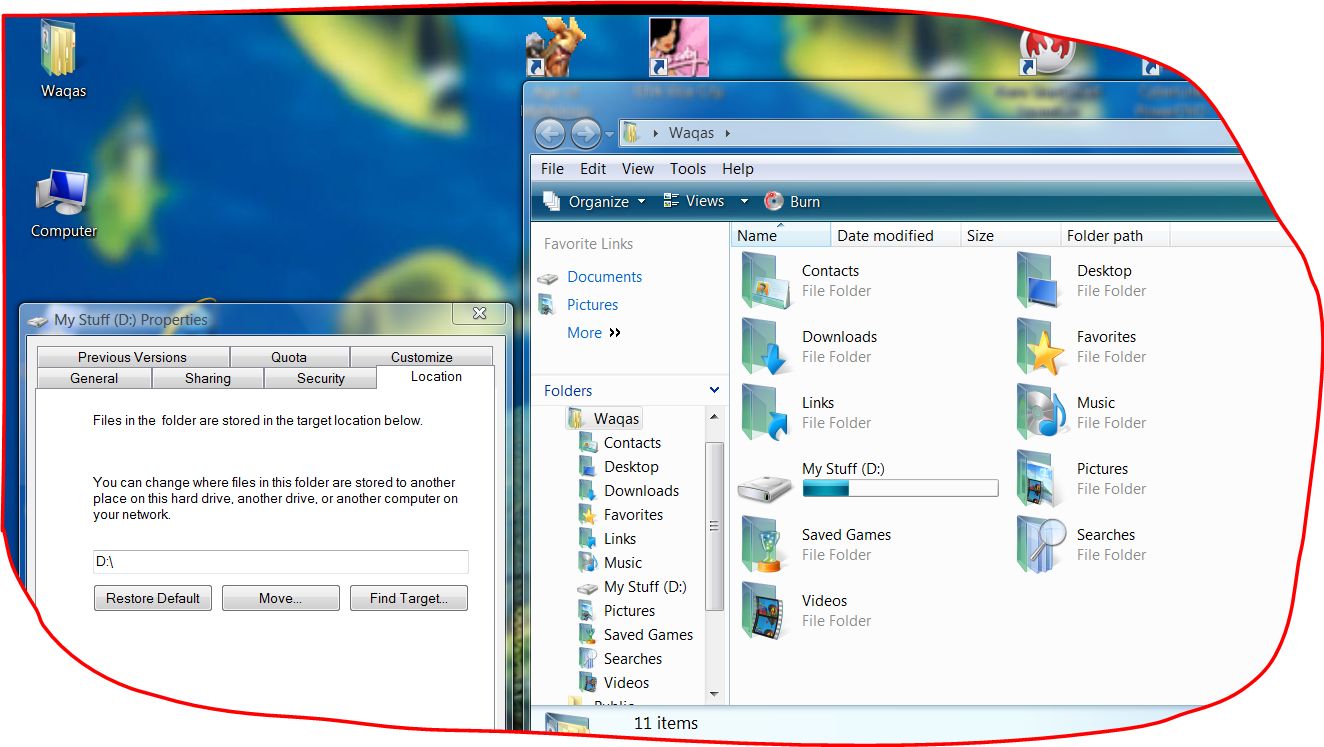Click the Find Target button

[408, 598]
